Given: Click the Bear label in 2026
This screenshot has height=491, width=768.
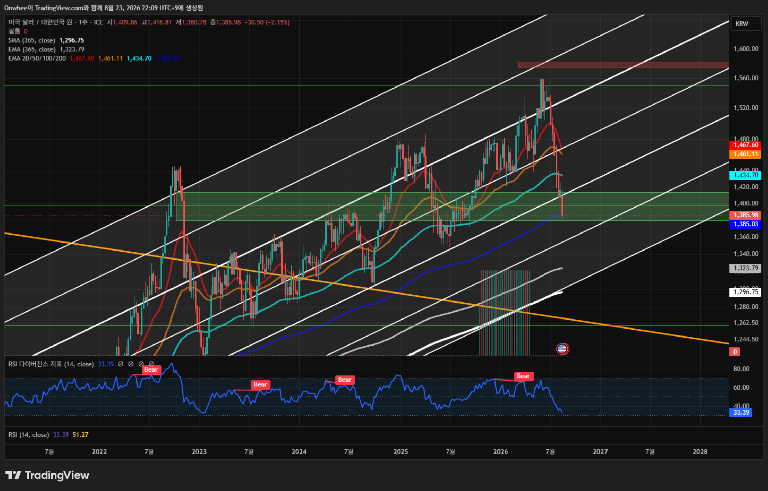Looking at the screenshot, I should (x=523, y=376).
